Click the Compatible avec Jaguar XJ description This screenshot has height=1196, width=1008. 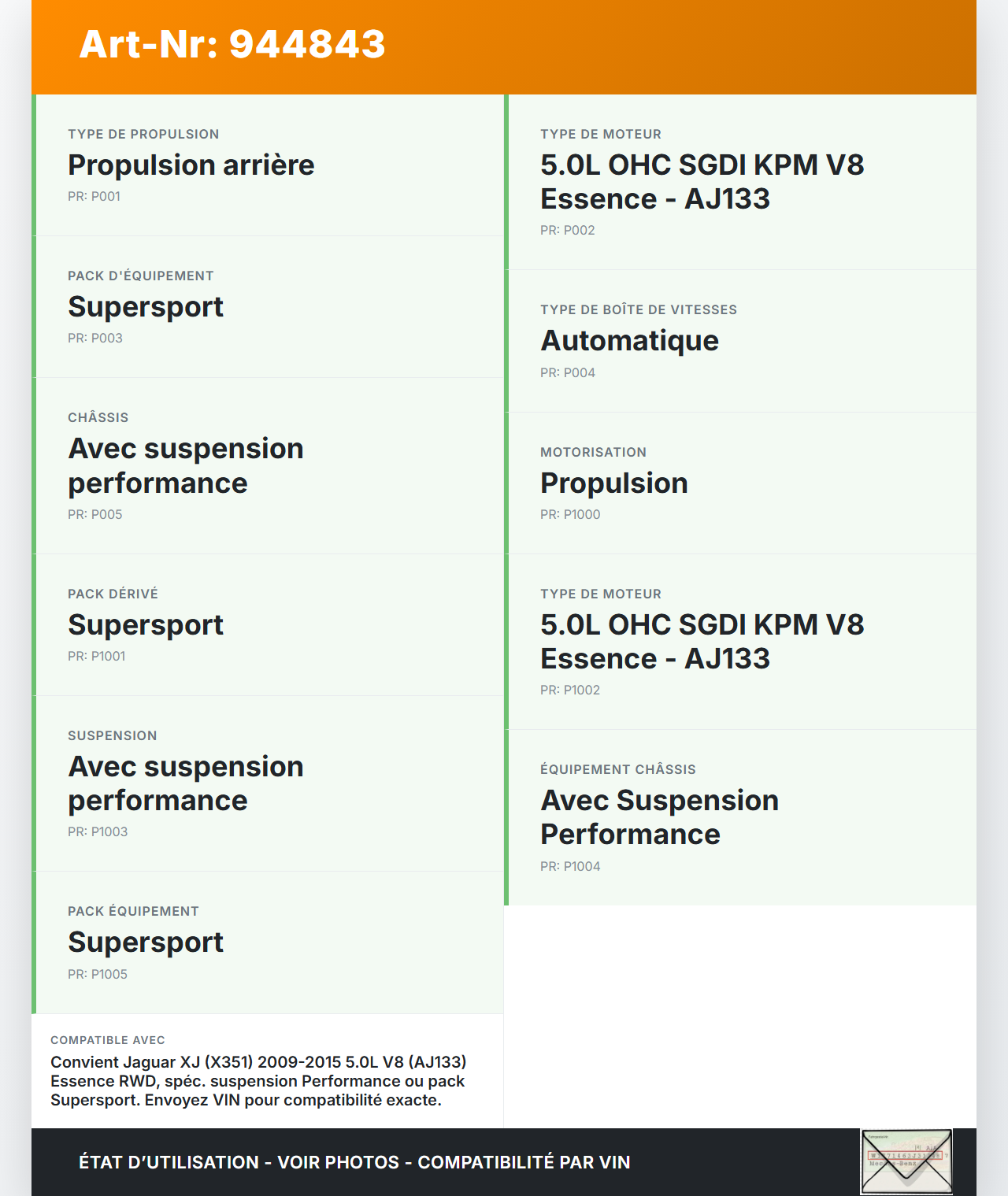[x=258, y=1081]
